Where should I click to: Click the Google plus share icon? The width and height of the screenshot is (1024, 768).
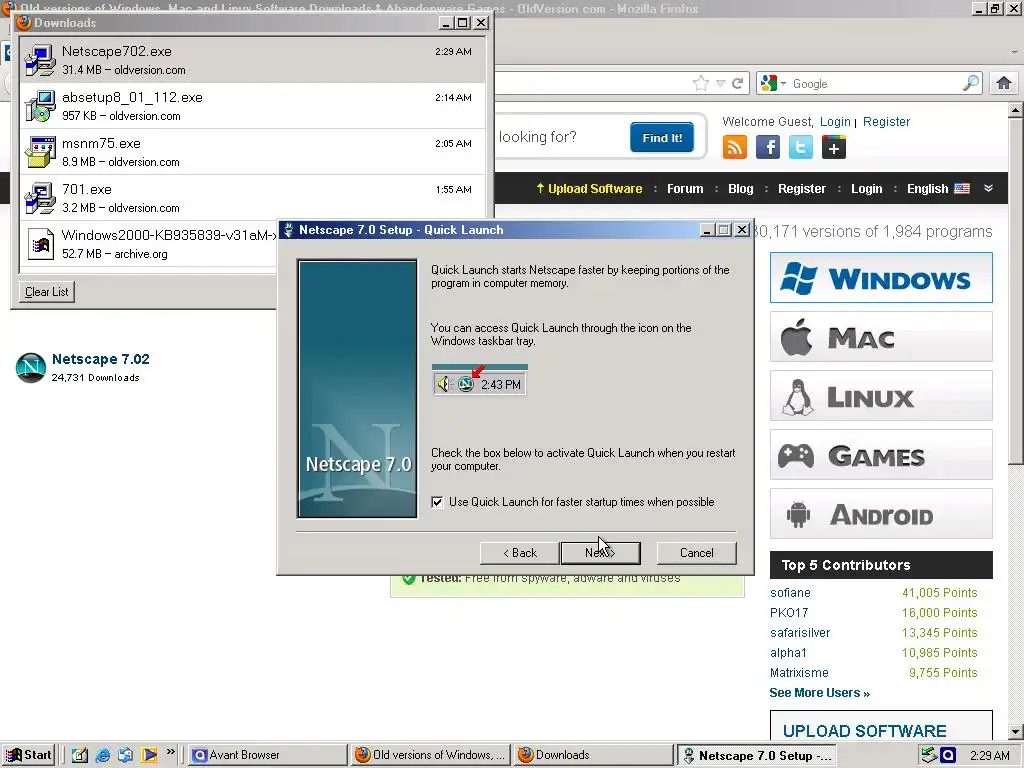[x=834, y=147]
